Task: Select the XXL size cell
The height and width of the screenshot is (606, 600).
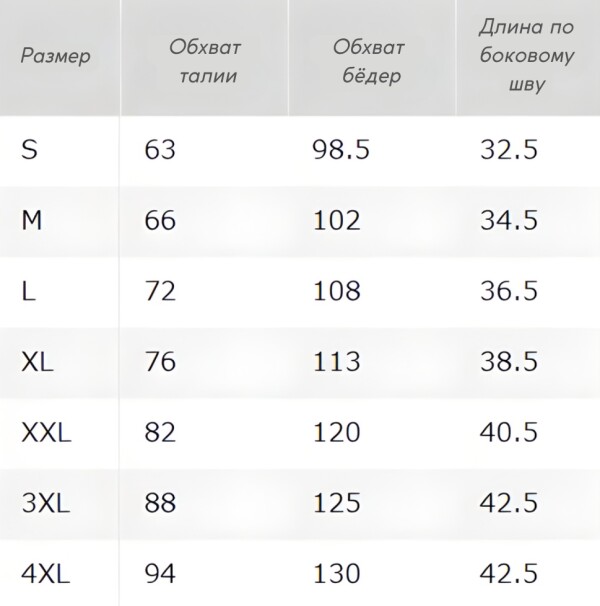Action: click(46, 433)
